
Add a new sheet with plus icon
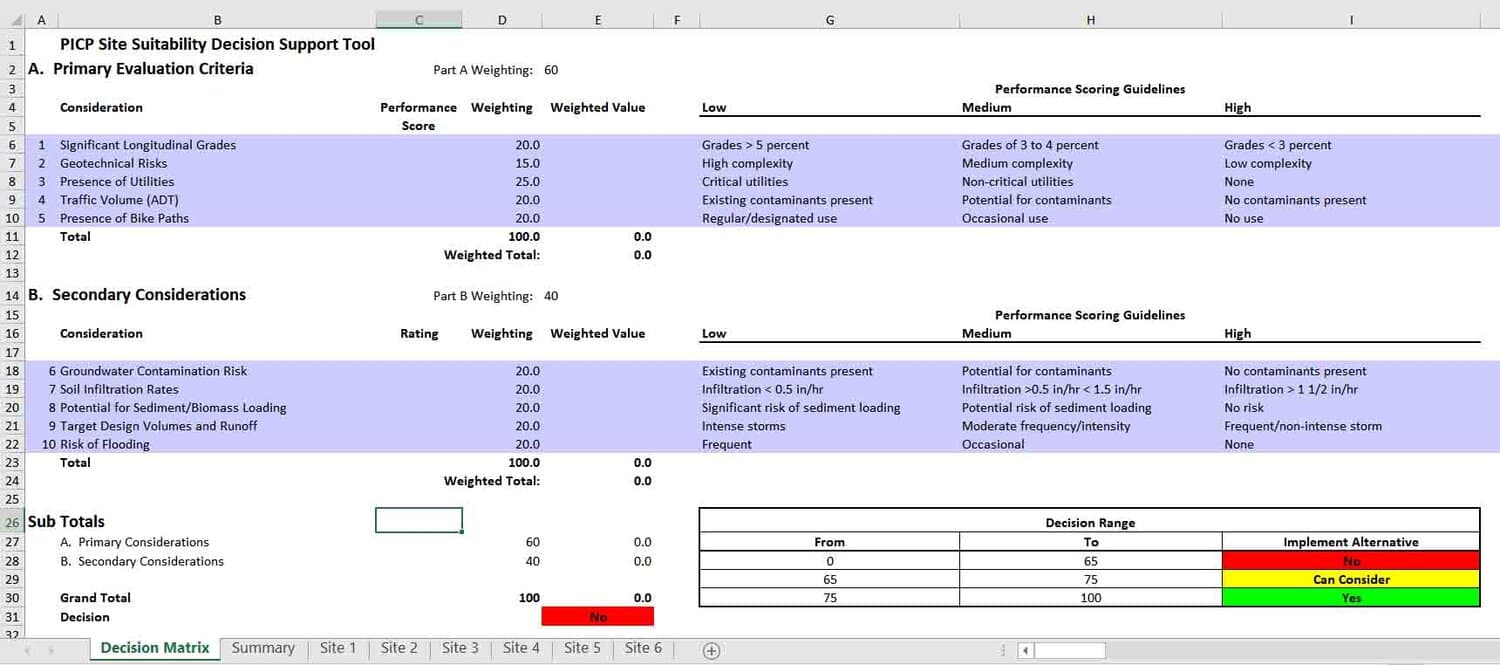[711, 650]
